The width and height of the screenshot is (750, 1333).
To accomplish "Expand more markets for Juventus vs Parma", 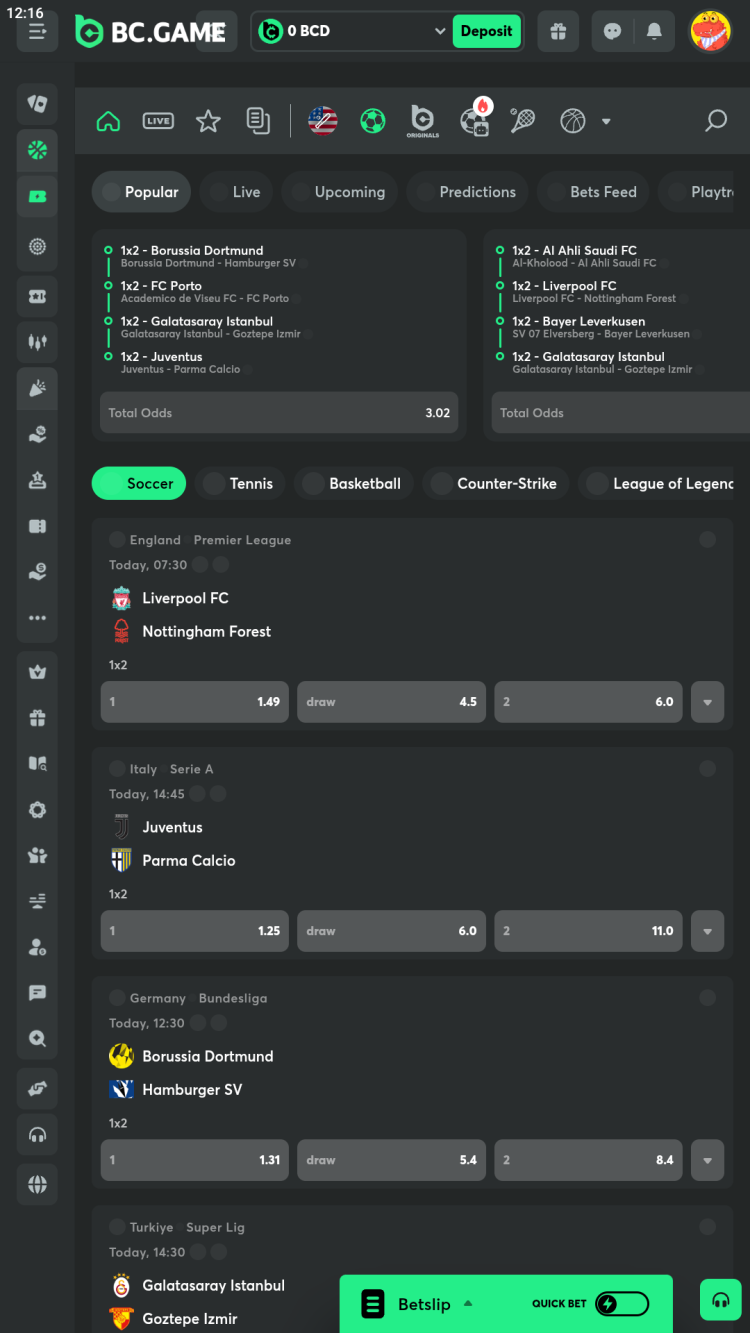I will 708,931.
